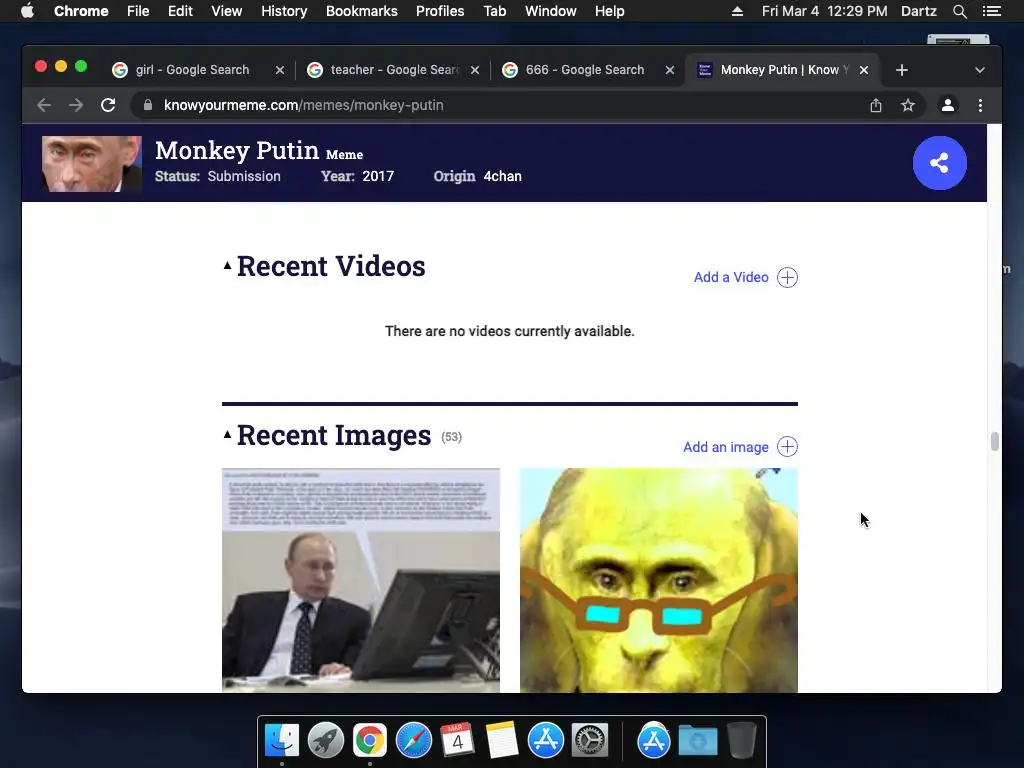The width and height of the screenshot is (1024, 768).
Task: Open the Downloads folder in the dock
Action: [x=697, y=741]
